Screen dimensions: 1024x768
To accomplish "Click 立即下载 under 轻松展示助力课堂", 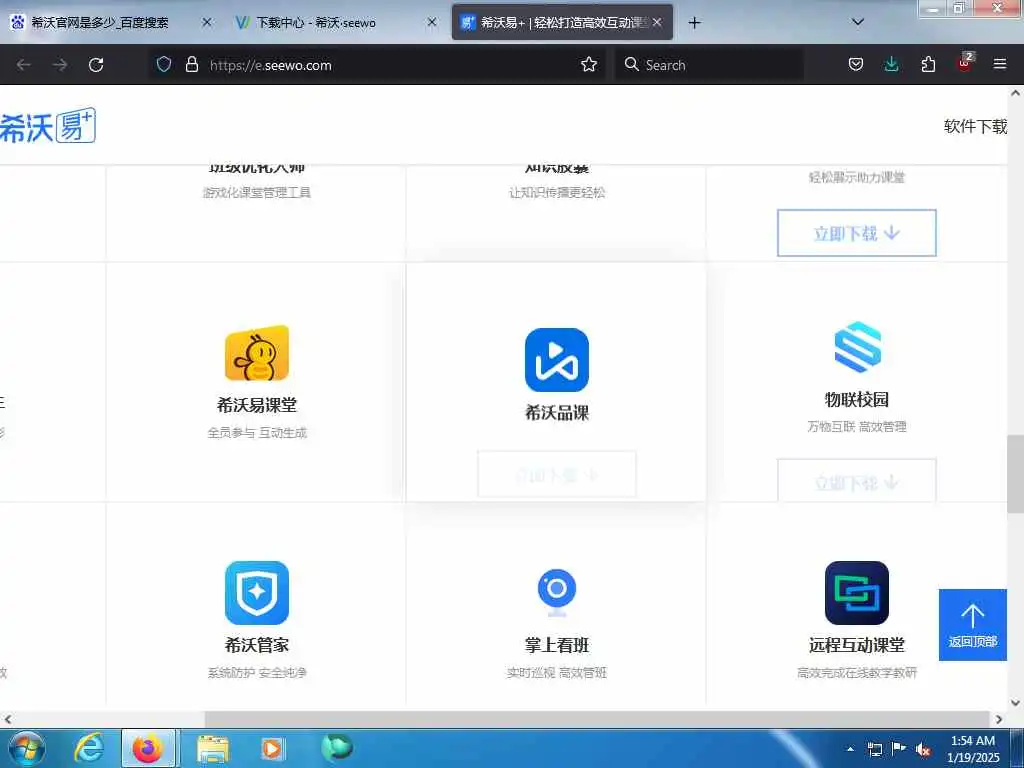I will tap(856, 233).
